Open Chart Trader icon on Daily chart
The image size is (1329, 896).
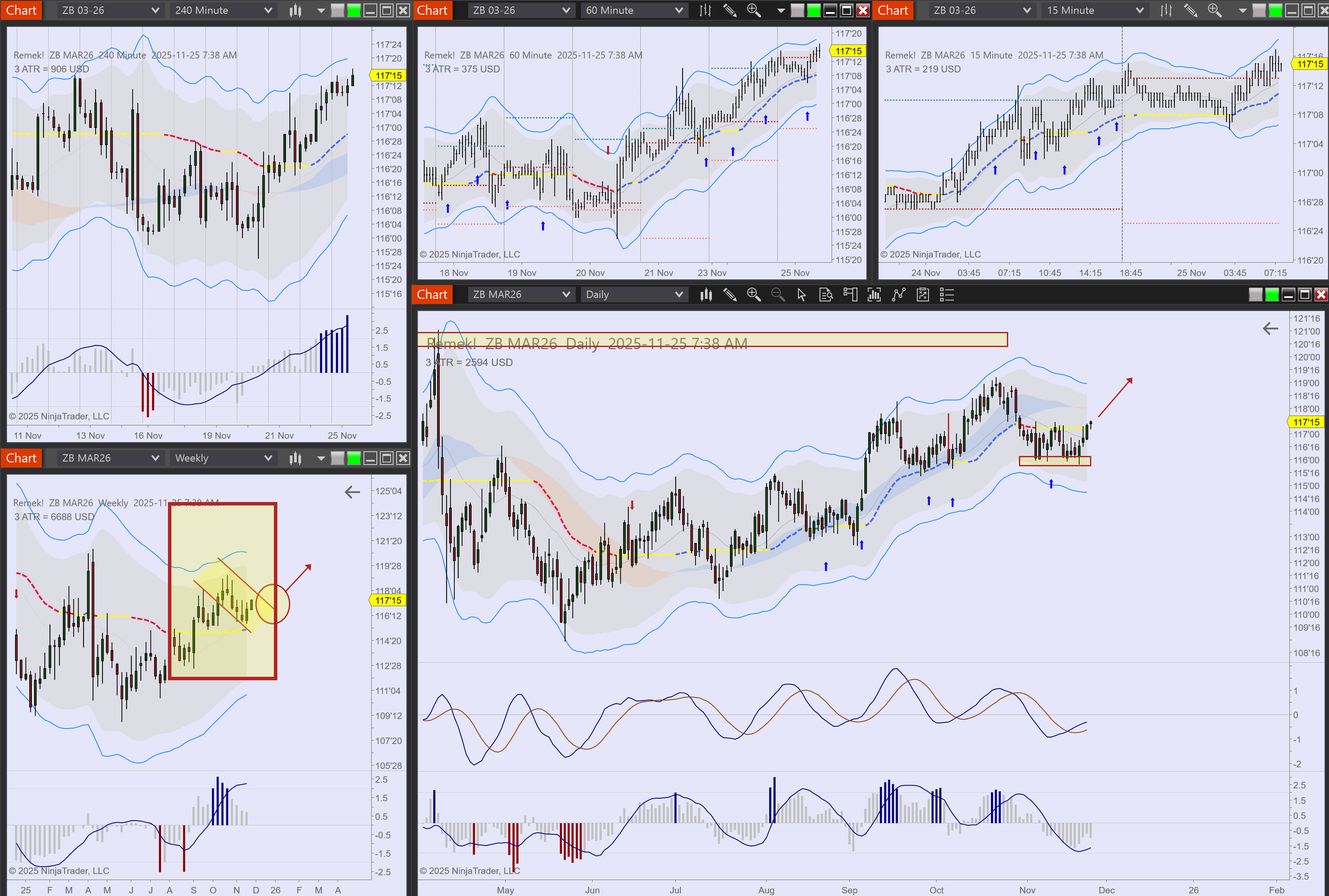[x=850, y=295]
